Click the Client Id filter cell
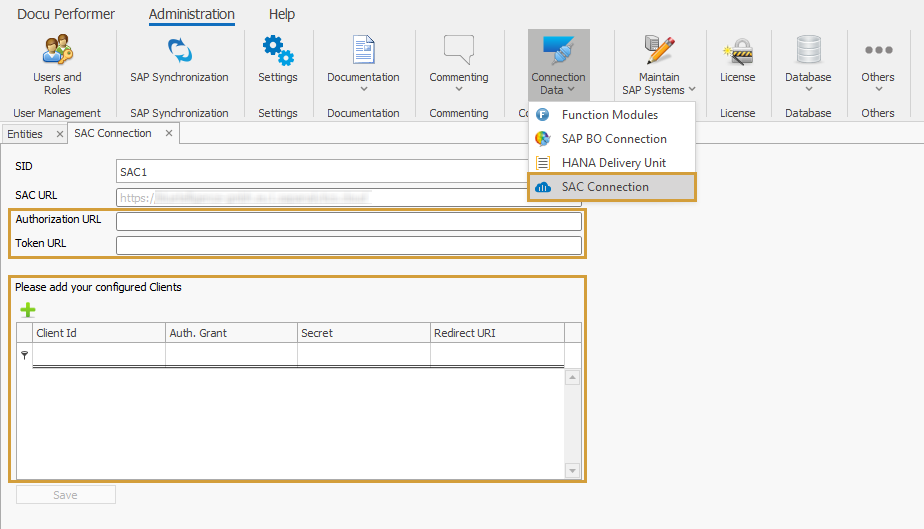 (x=98, y=355)
